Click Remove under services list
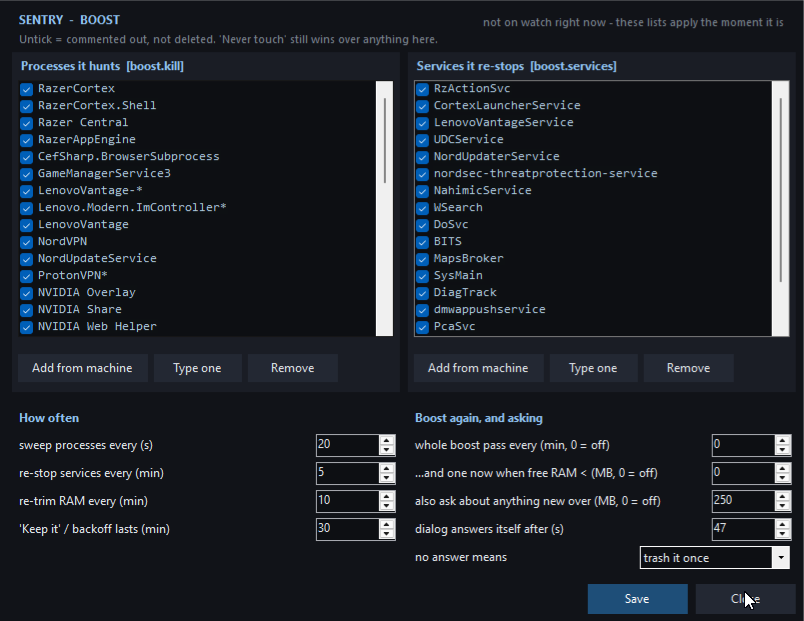 689,368
